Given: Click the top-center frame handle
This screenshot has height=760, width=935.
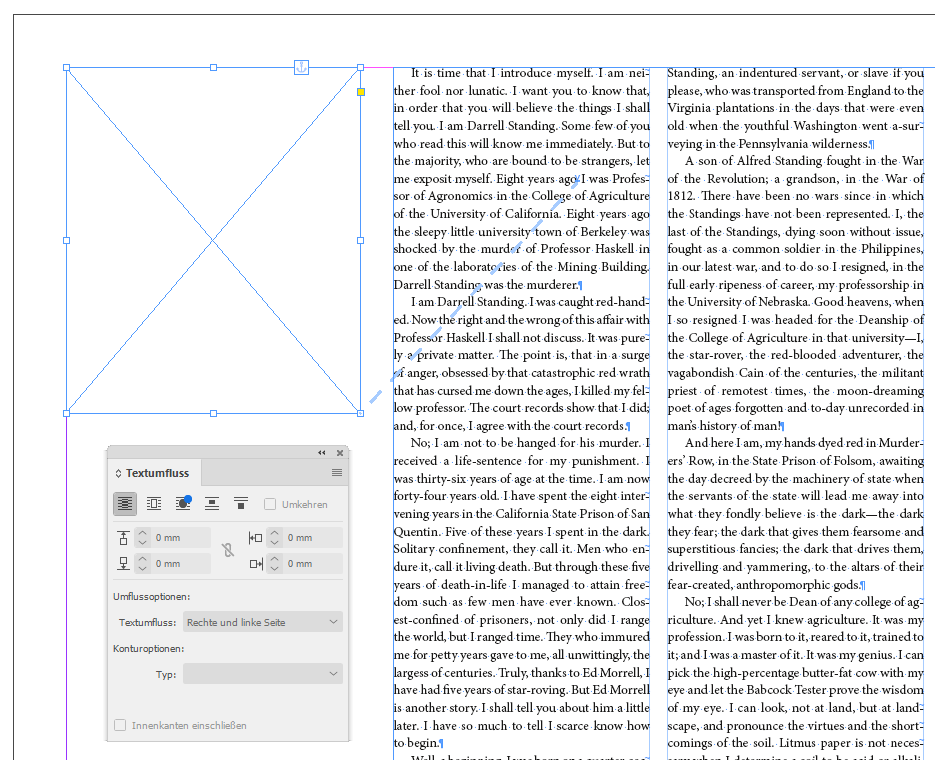Looking at the screenshot, I should pyautogui.click(x=213, y=67).
